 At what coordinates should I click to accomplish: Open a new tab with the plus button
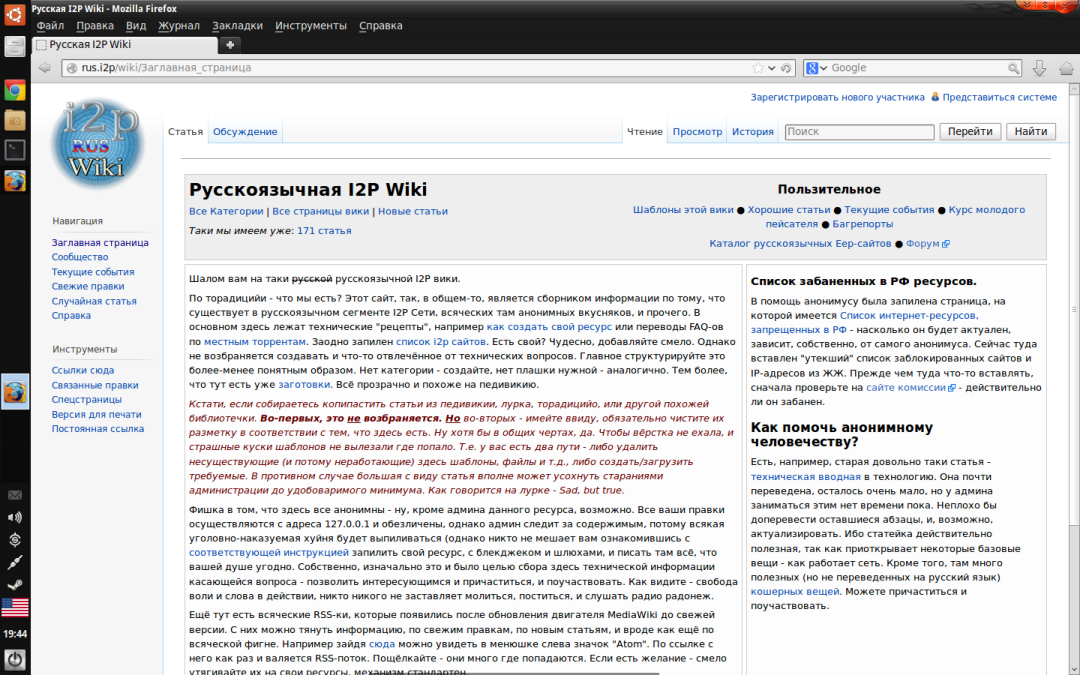pos(230,45)
